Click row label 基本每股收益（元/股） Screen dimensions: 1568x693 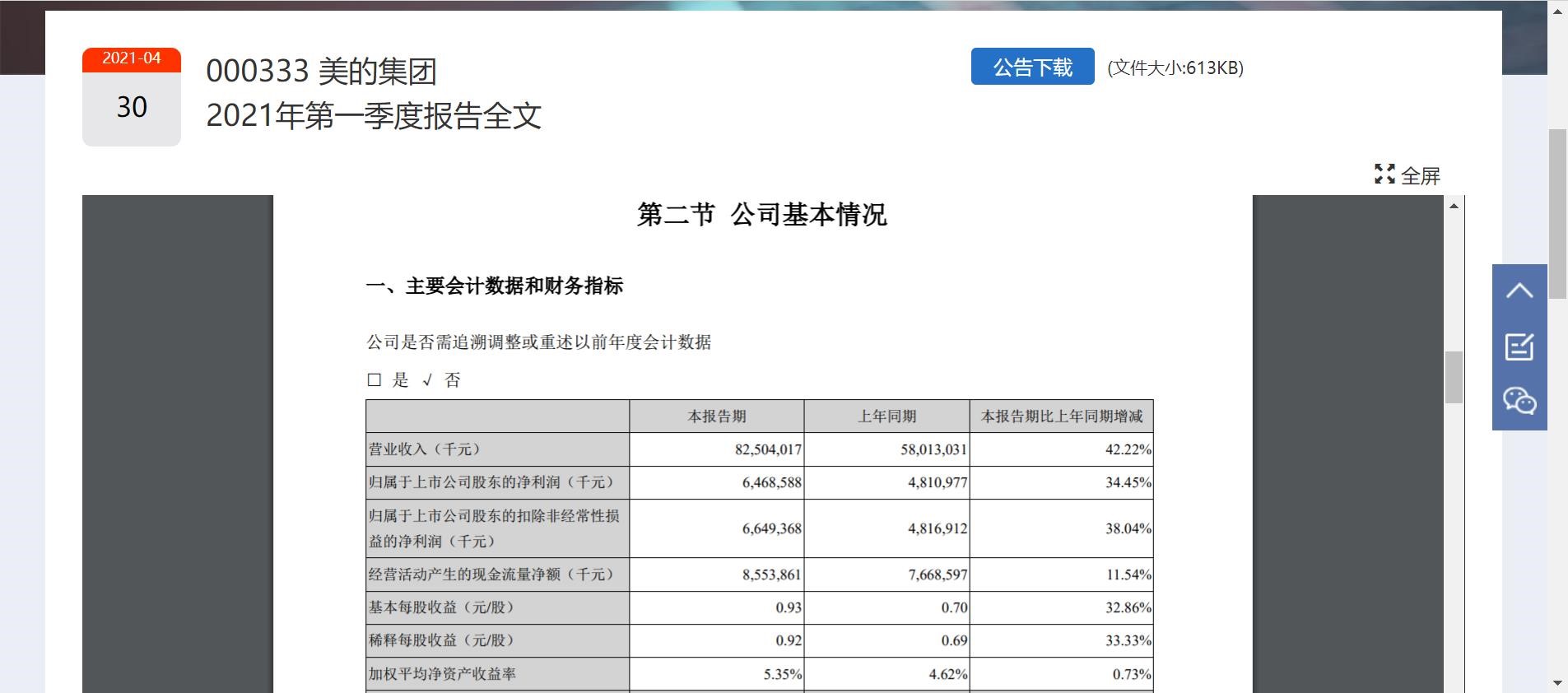point(443,607)
